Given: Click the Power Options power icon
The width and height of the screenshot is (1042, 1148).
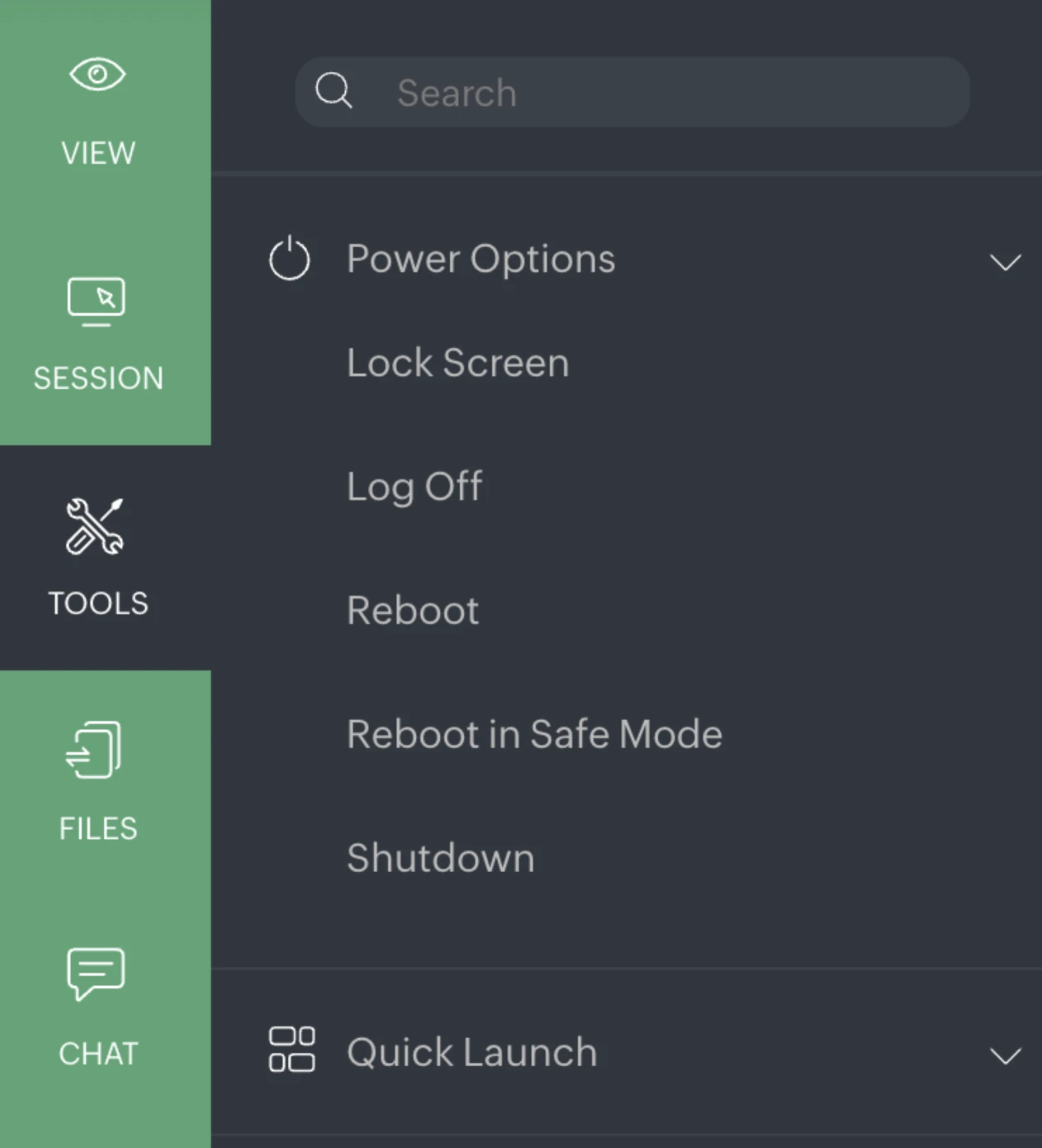Looking at the screenshot, I should tap(289, 259).
